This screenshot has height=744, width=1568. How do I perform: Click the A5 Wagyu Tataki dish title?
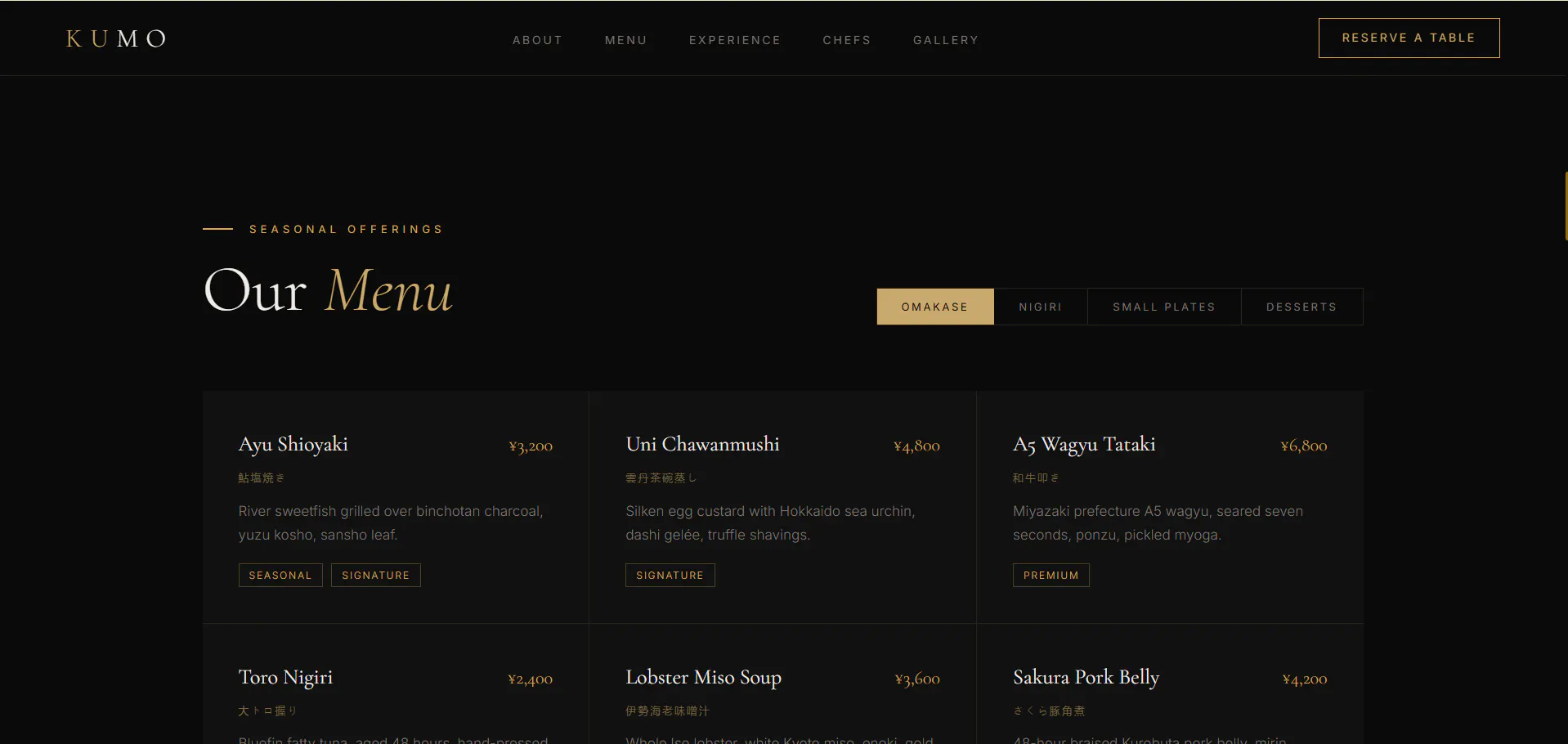(1084, 444)
